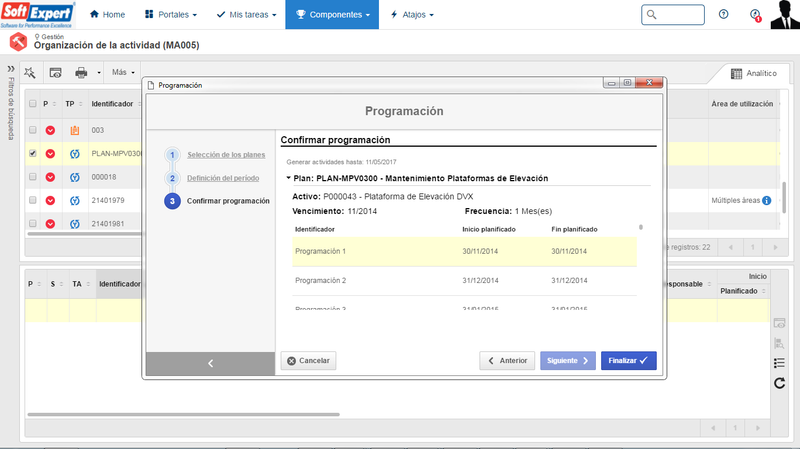
Task: Go to previous page in upper grid
Action: point(731,247)
